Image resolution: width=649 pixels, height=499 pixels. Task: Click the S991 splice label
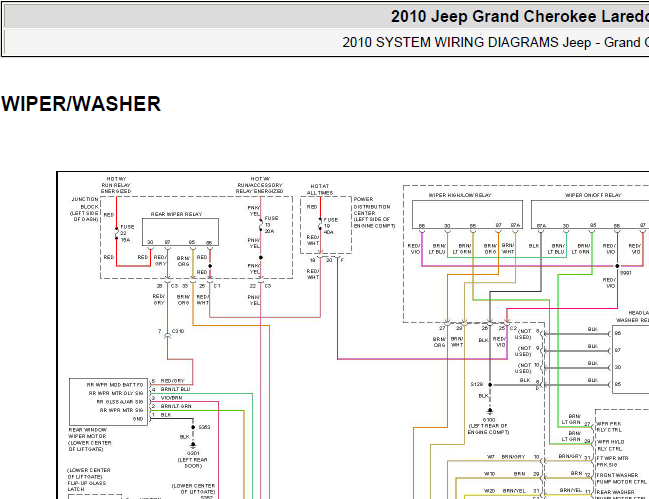[x=626, y=273]
